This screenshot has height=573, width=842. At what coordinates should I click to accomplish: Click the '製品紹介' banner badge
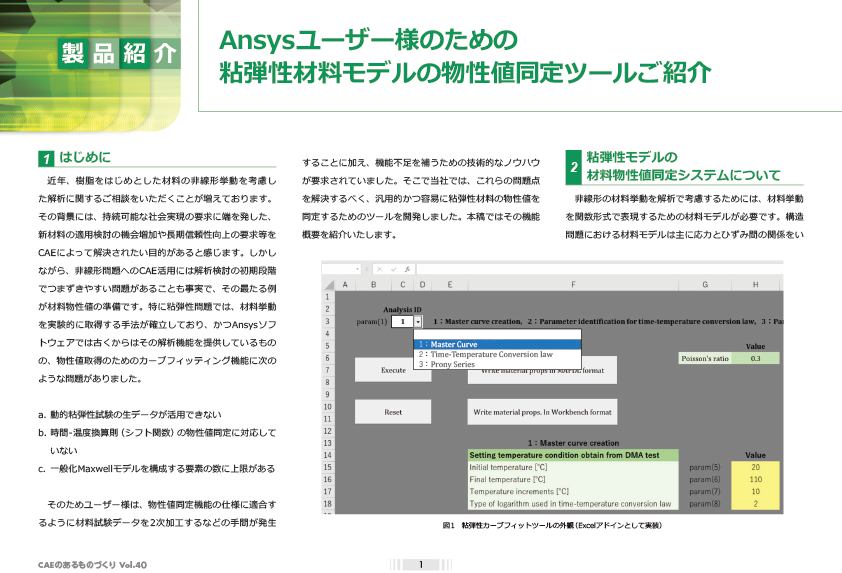click(119, 54)
